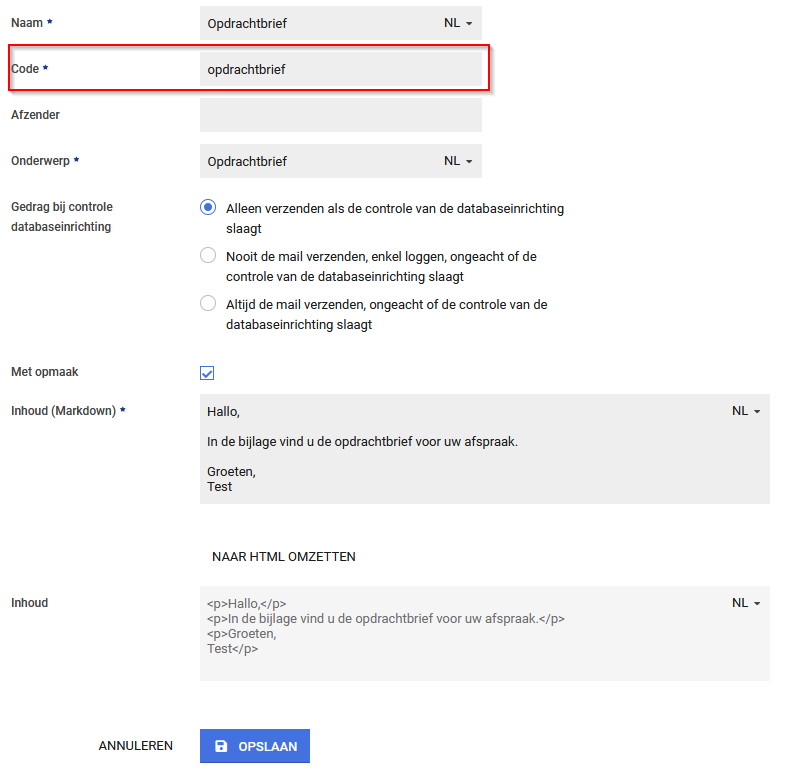Click the 'Met opmaak' label text
The image size is (789, 776).
tap(44, 372)
